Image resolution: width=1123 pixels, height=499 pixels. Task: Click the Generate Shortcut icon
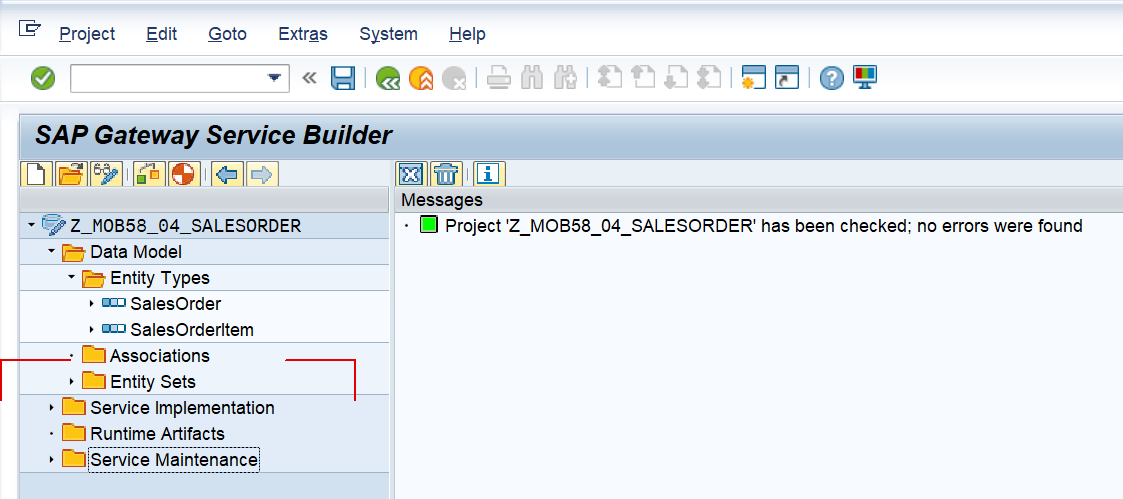click(787, 77)
